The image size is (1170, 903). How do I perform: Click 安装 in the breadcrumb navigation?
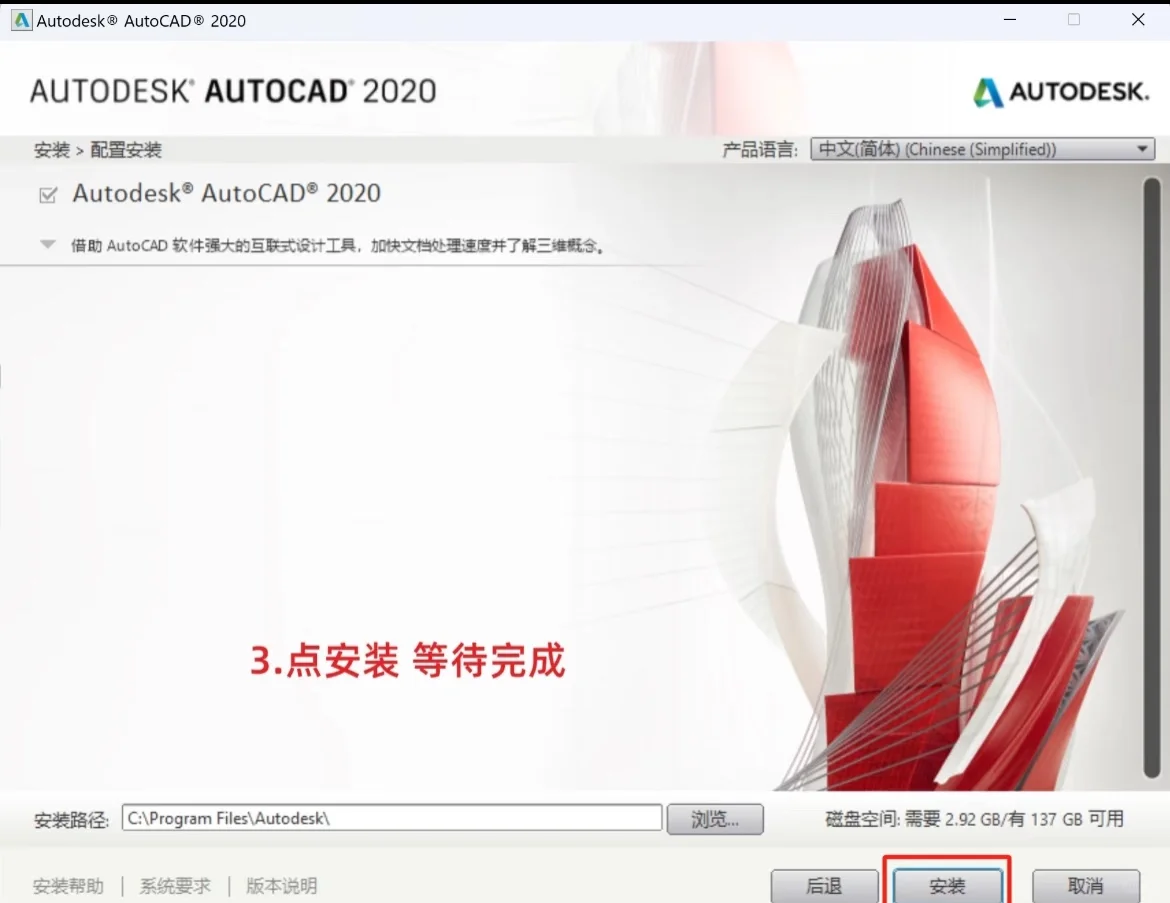pos(51,149)
